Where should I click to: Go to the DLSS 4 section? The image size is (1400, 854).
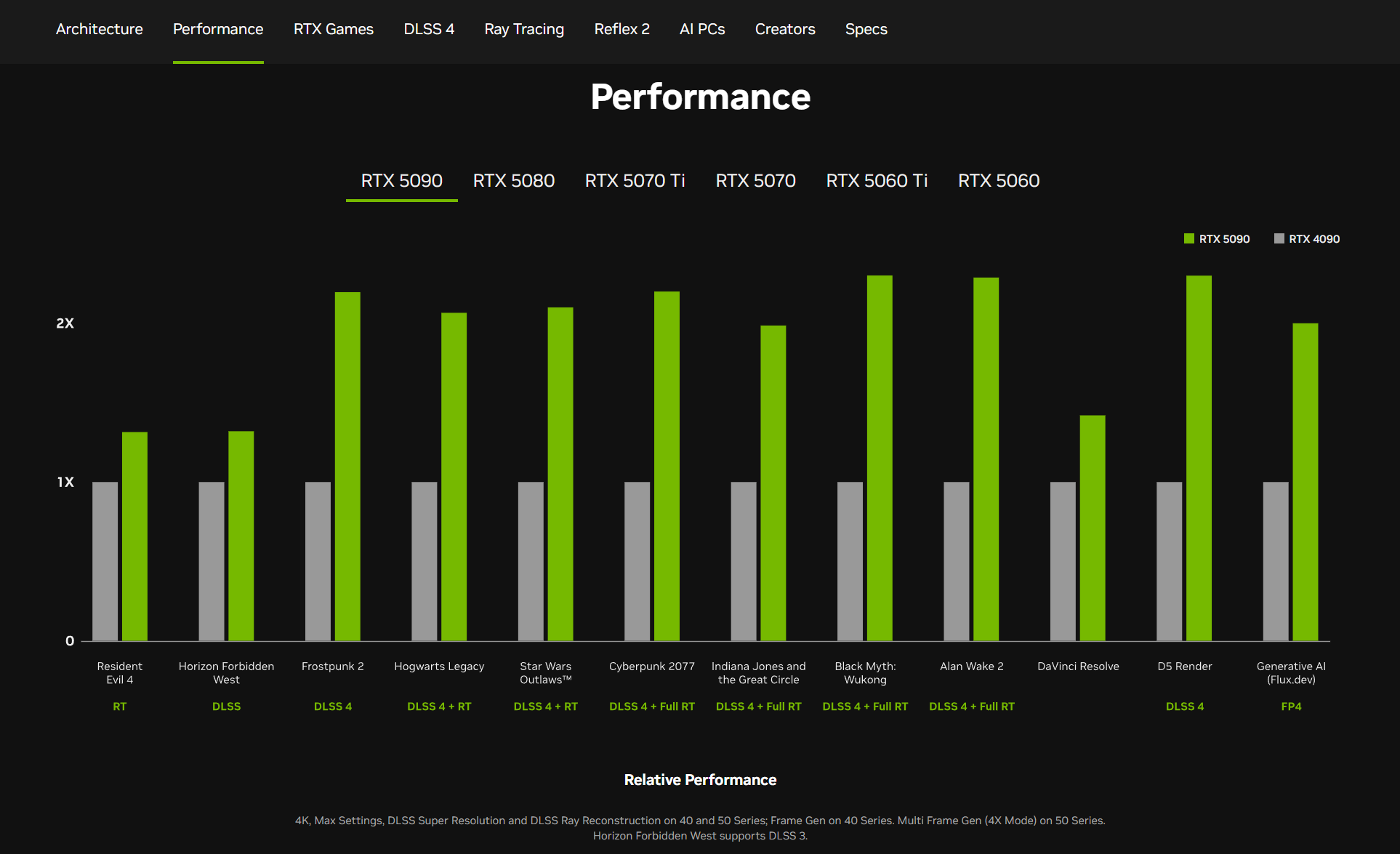(429, 29)
